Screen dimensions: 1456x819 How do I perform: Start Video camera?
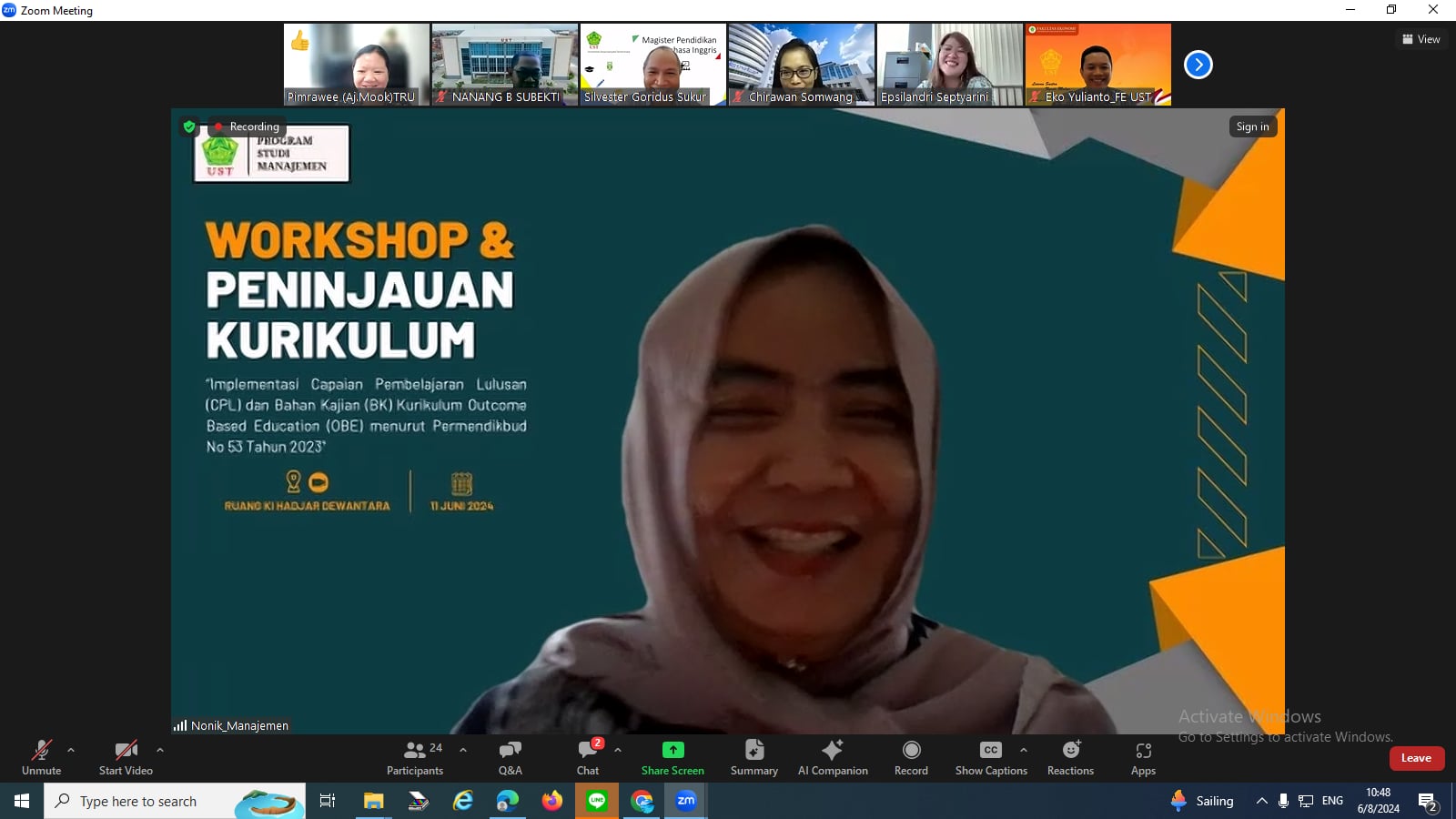coord(126,757)
